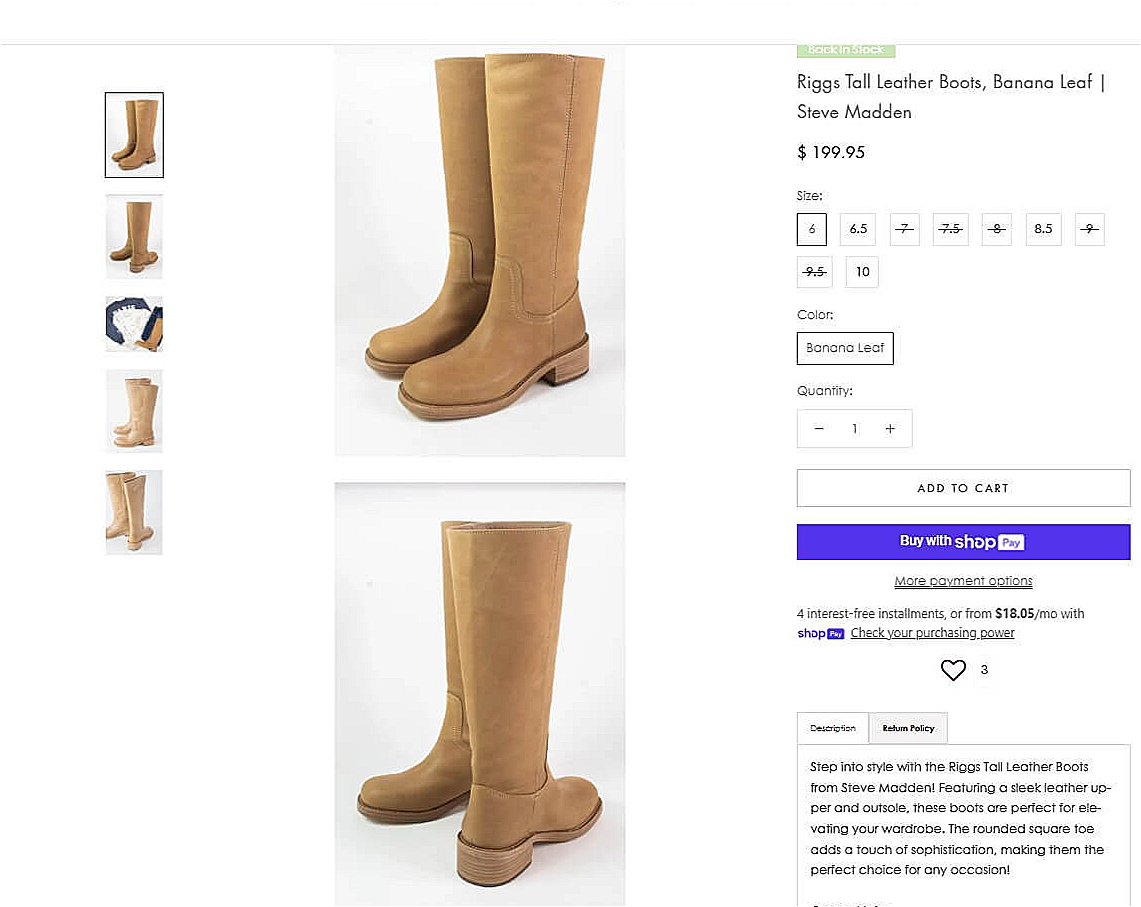Open the main front-view boots image
This screenshot has width=1141, height=907.
point(480,251)
